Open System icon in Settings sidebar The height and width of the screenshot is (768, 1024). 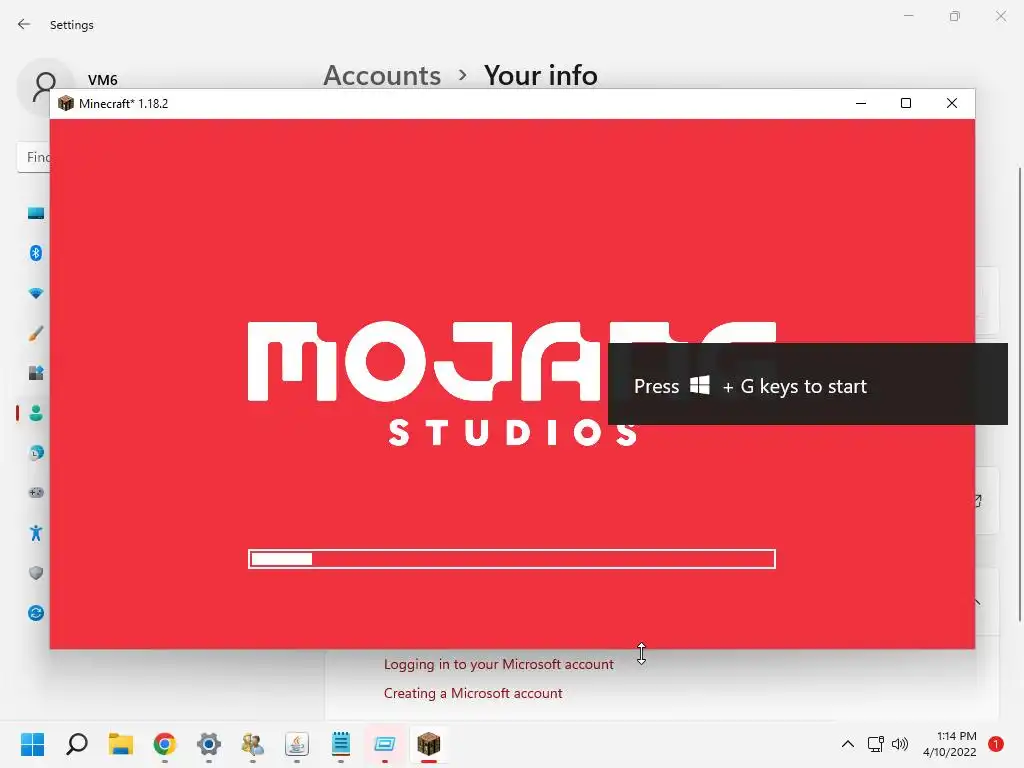click(x=36, y=214)
